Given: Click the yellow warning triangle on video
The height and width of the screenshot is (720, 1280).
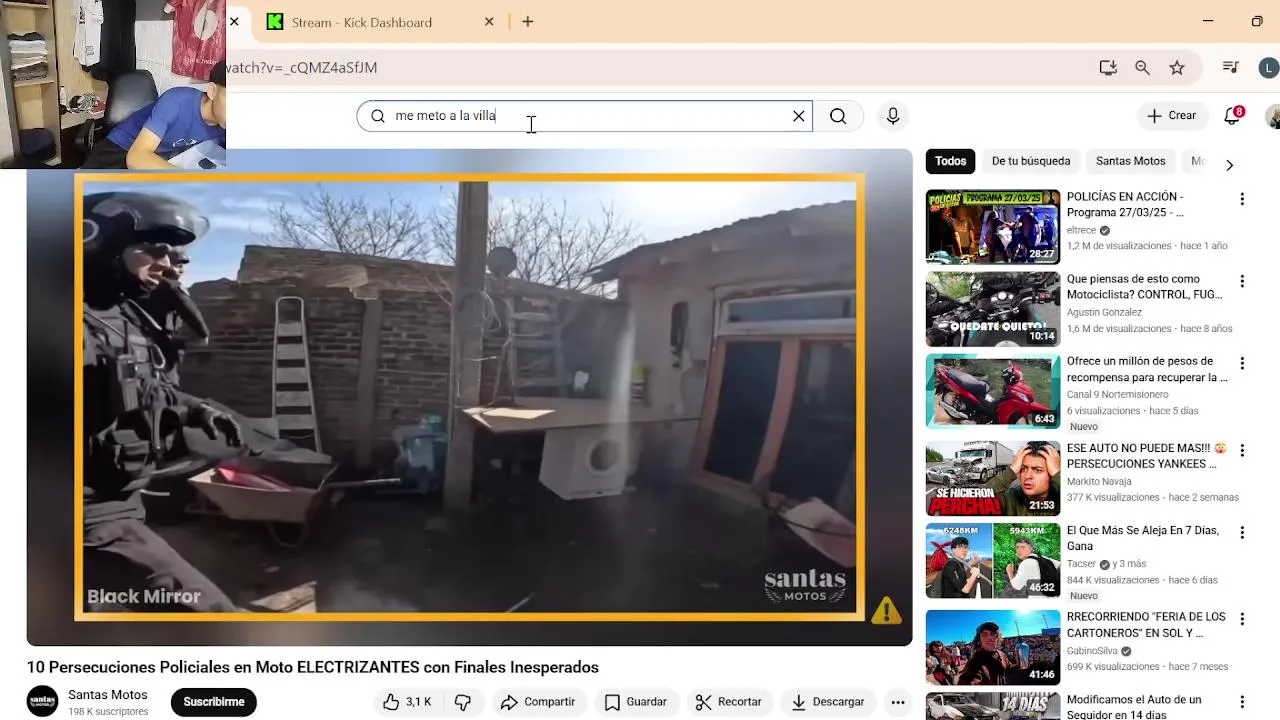Looking at the screenshot, I should pyautogui.click(x=886, y=610).
